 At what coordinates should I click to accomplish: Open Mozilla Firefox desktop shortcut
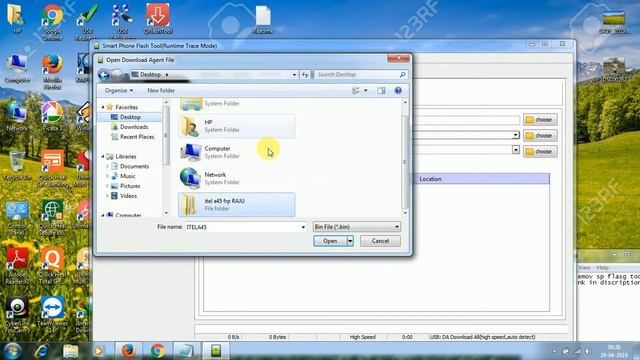click(52, 71)
